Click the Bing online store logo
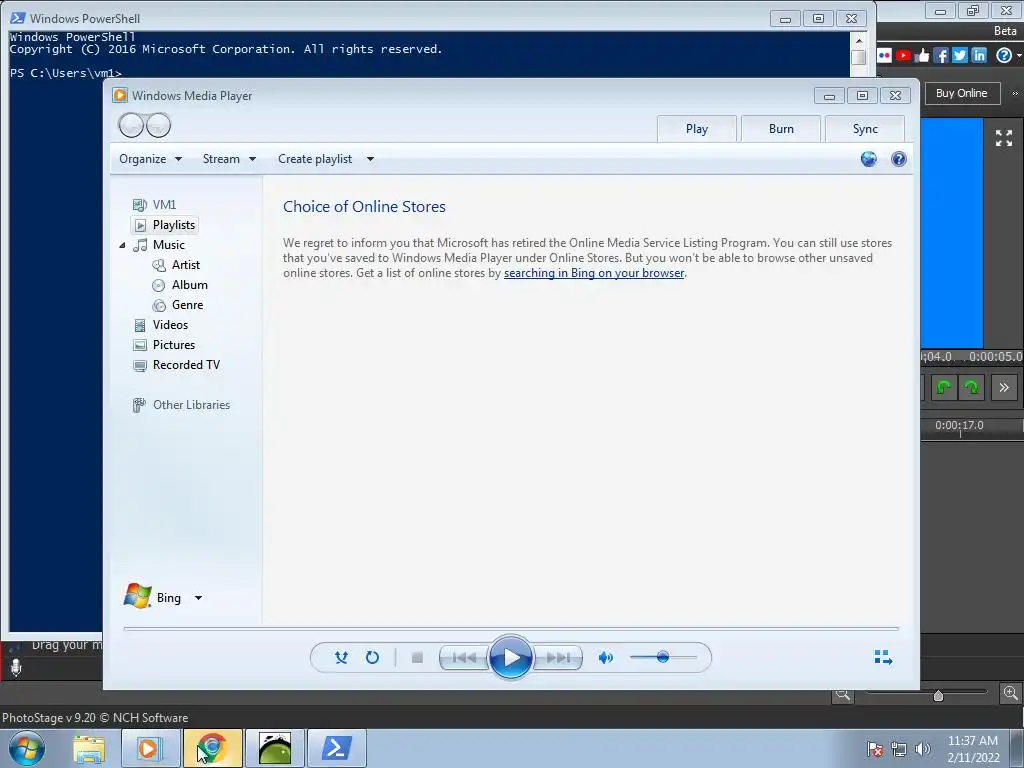This screenshot has width=1024, height=768. click(138, 596)
